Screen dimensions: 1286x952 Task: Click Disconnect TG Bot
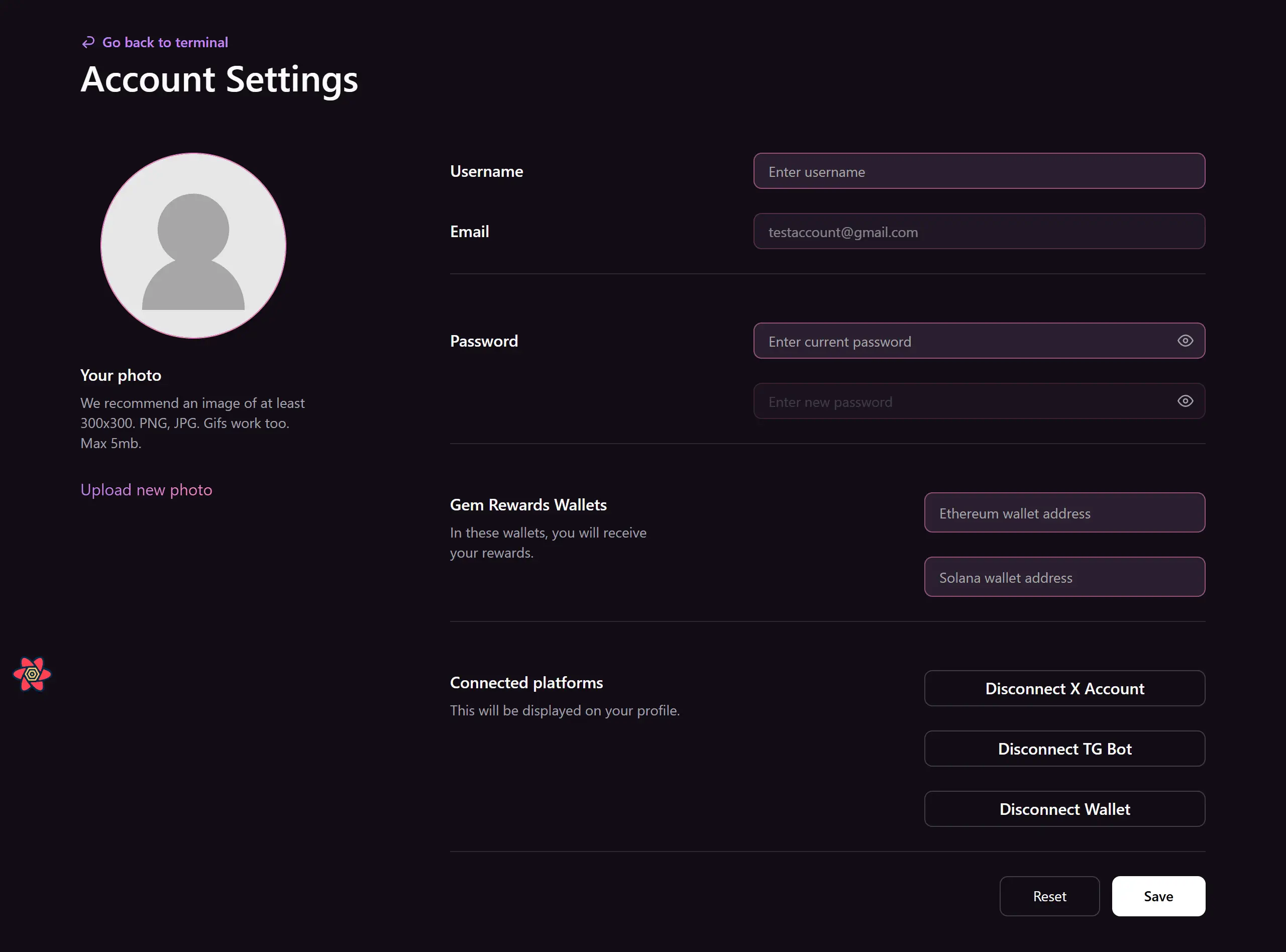(1064, 749)
